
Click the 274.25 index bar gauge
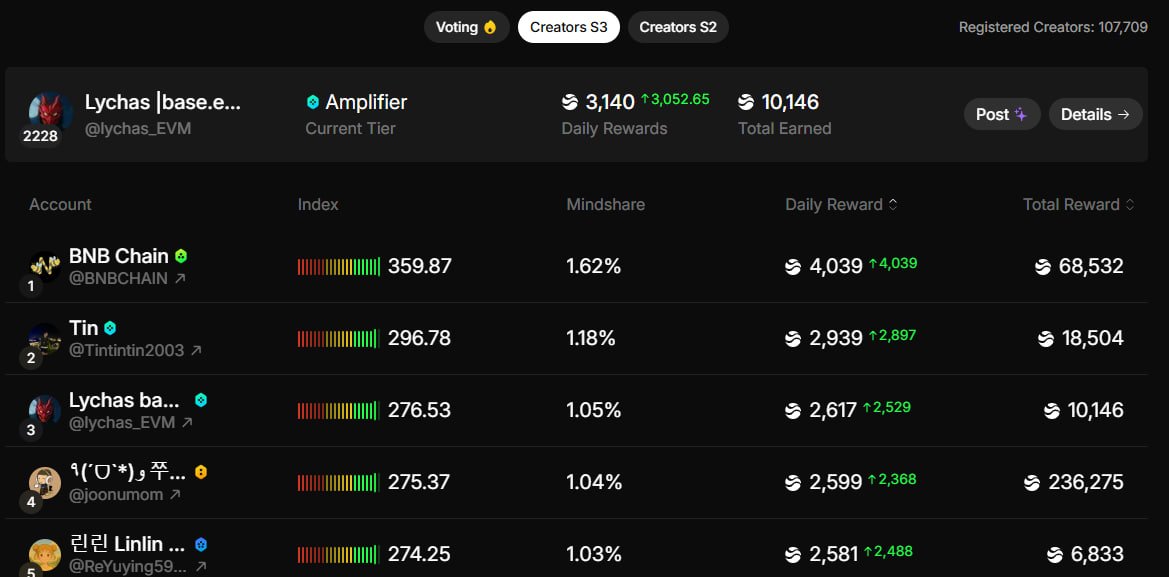click(x=338, y=555)
